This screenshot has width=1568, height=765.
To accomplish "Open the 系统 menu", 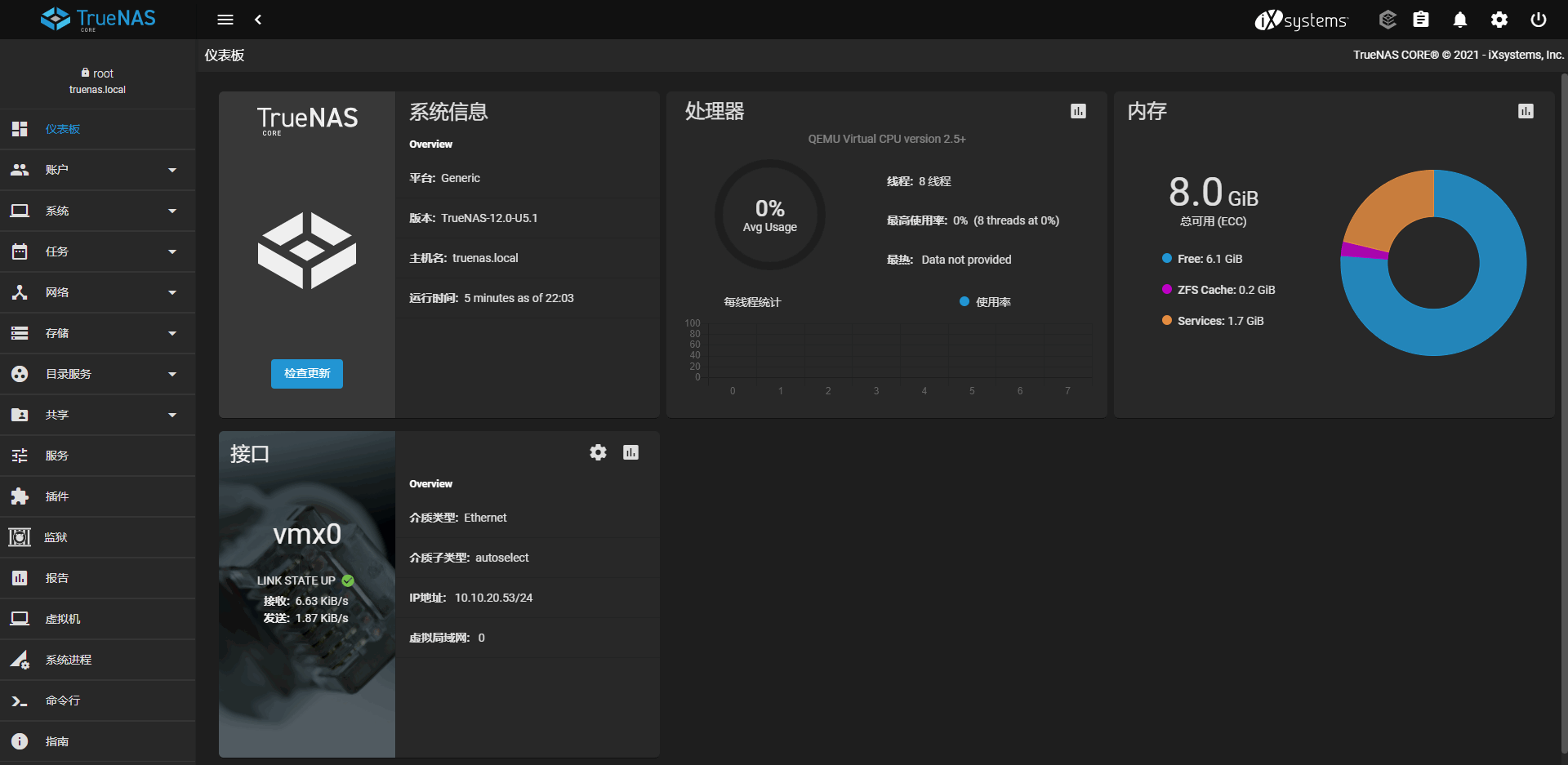I will (x=98, y=211).
